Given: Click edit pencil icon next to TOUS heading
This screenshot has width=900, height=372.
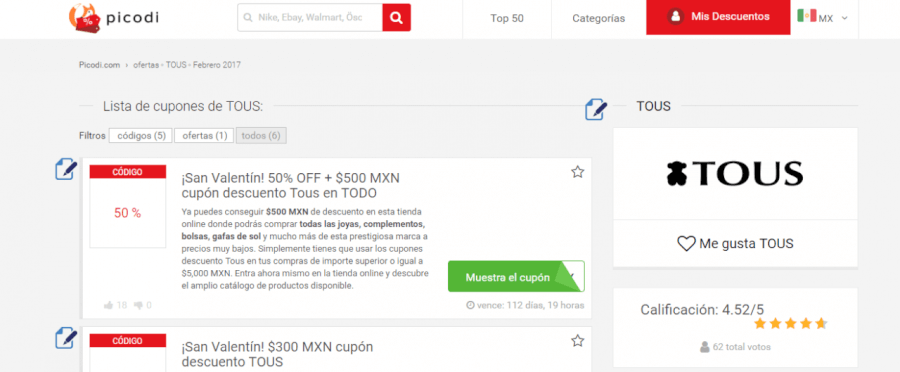Looking at the screenshot, I should (596, 108).
